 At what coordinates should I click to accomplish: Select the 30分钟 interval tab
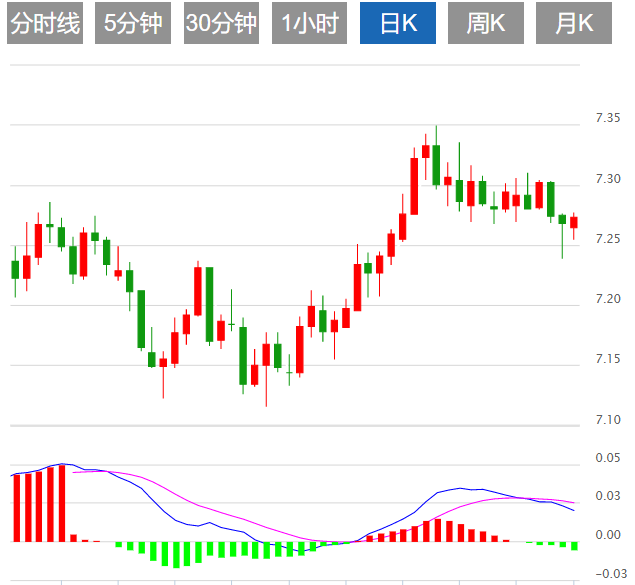[221, 23]
